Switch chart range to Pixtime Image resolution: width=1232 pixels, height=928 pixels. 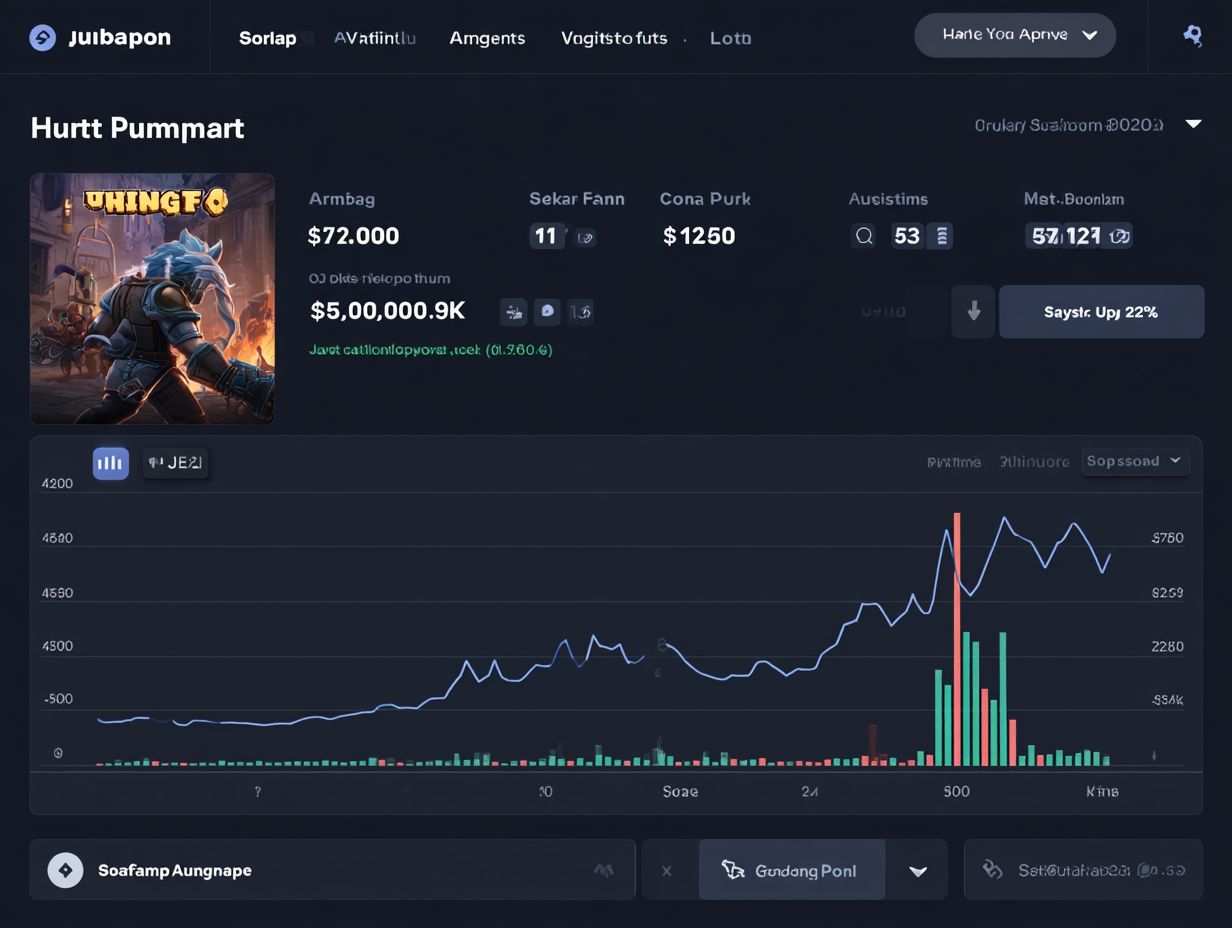click(x=953, y=462)
